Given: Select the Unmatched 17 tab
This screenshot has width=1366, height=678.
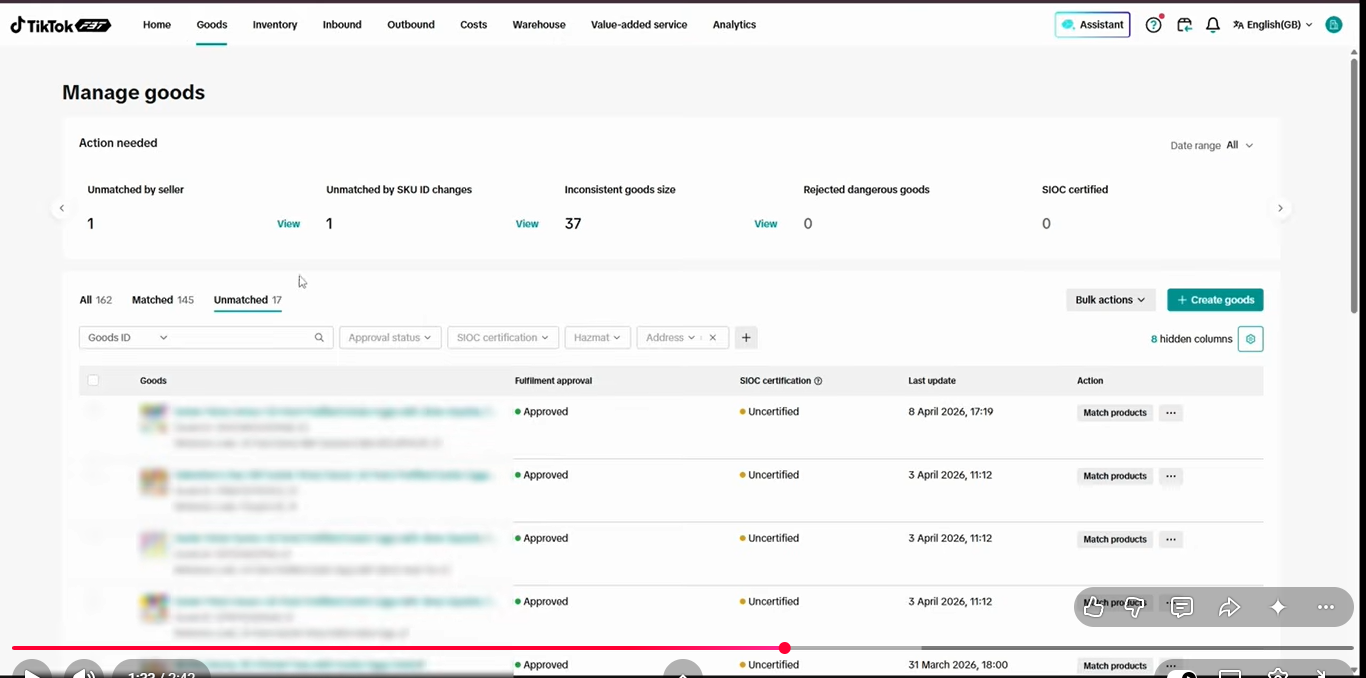Looking at the screenshot, I should coord(248,300).
